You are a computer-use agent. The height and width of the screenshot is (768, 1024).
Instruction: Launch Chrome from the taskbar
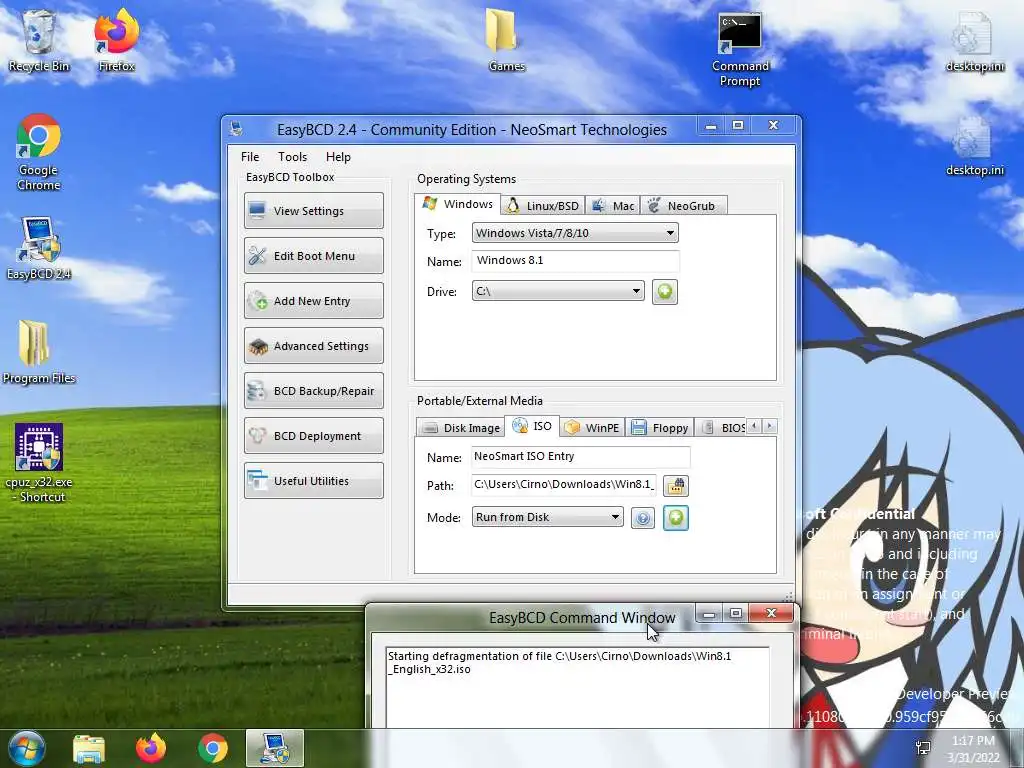213,749
